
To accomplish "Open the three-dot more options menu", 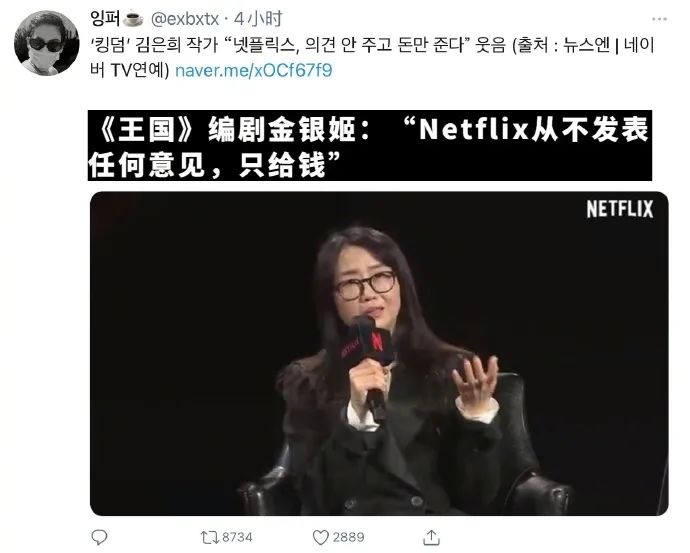I will 659,19.
